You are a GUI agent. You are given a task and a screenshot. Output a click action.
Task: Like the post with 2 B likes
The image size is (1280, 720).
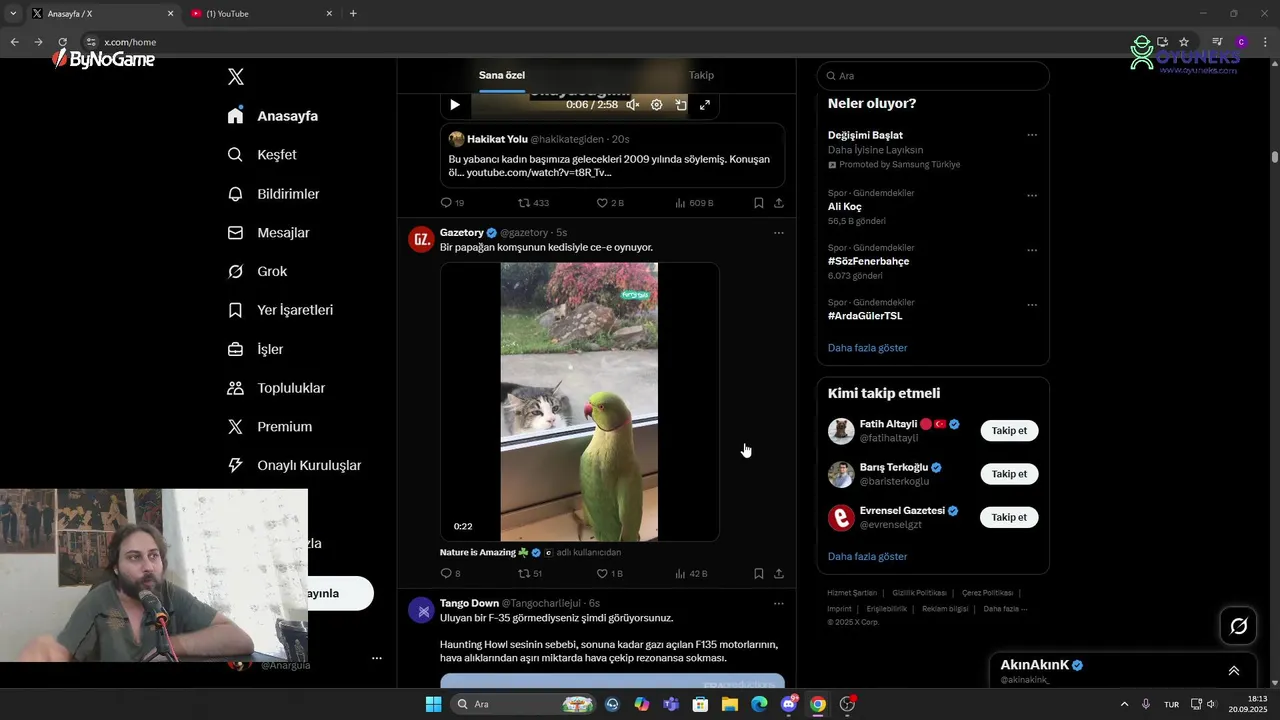tap(610, 203)
